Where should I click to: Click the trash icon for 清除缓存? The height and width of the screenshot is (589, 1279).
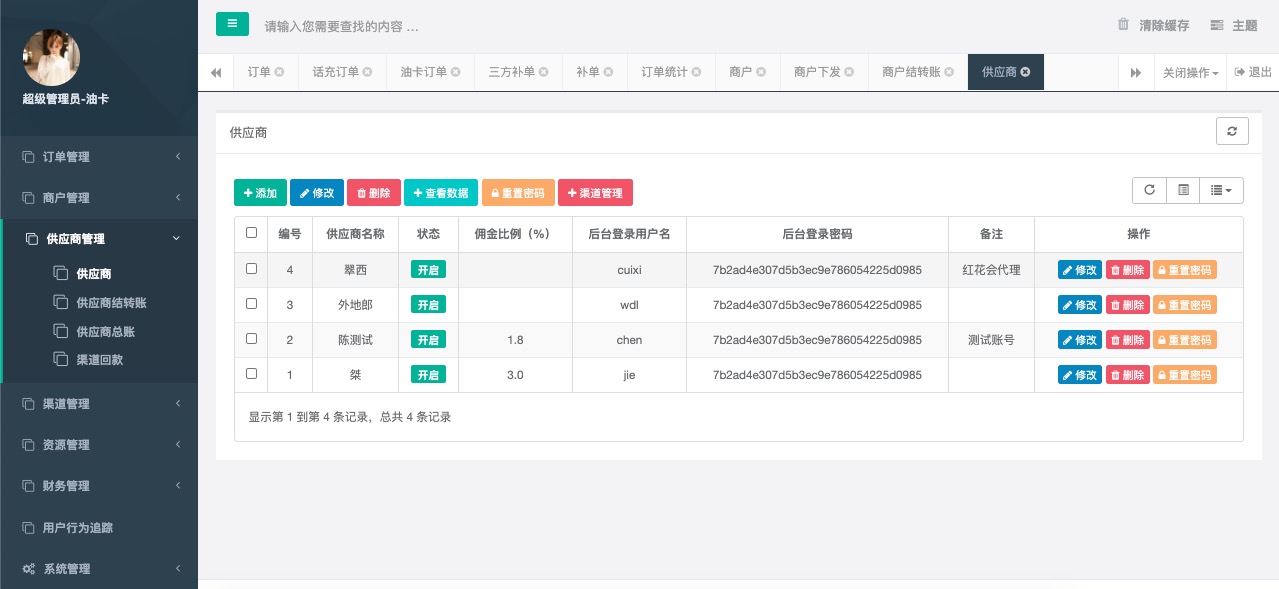coord(1123,25)
